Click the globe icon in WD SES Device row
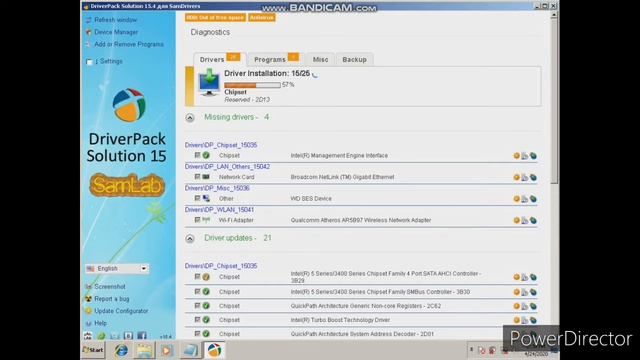The image size is (640, 360). point(533,199)
